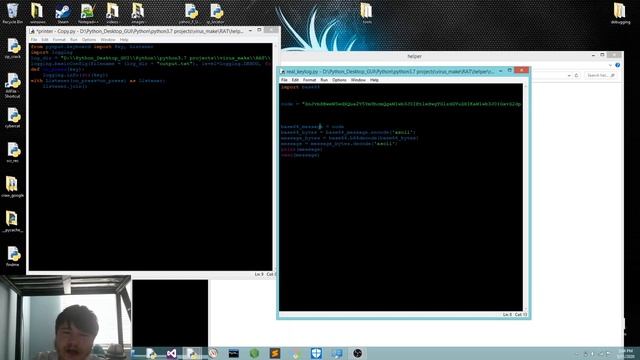This screenshot has height=360, width=640.
Task: Open Help menu in printer - Copy.py window
Action: pos(124,40)
